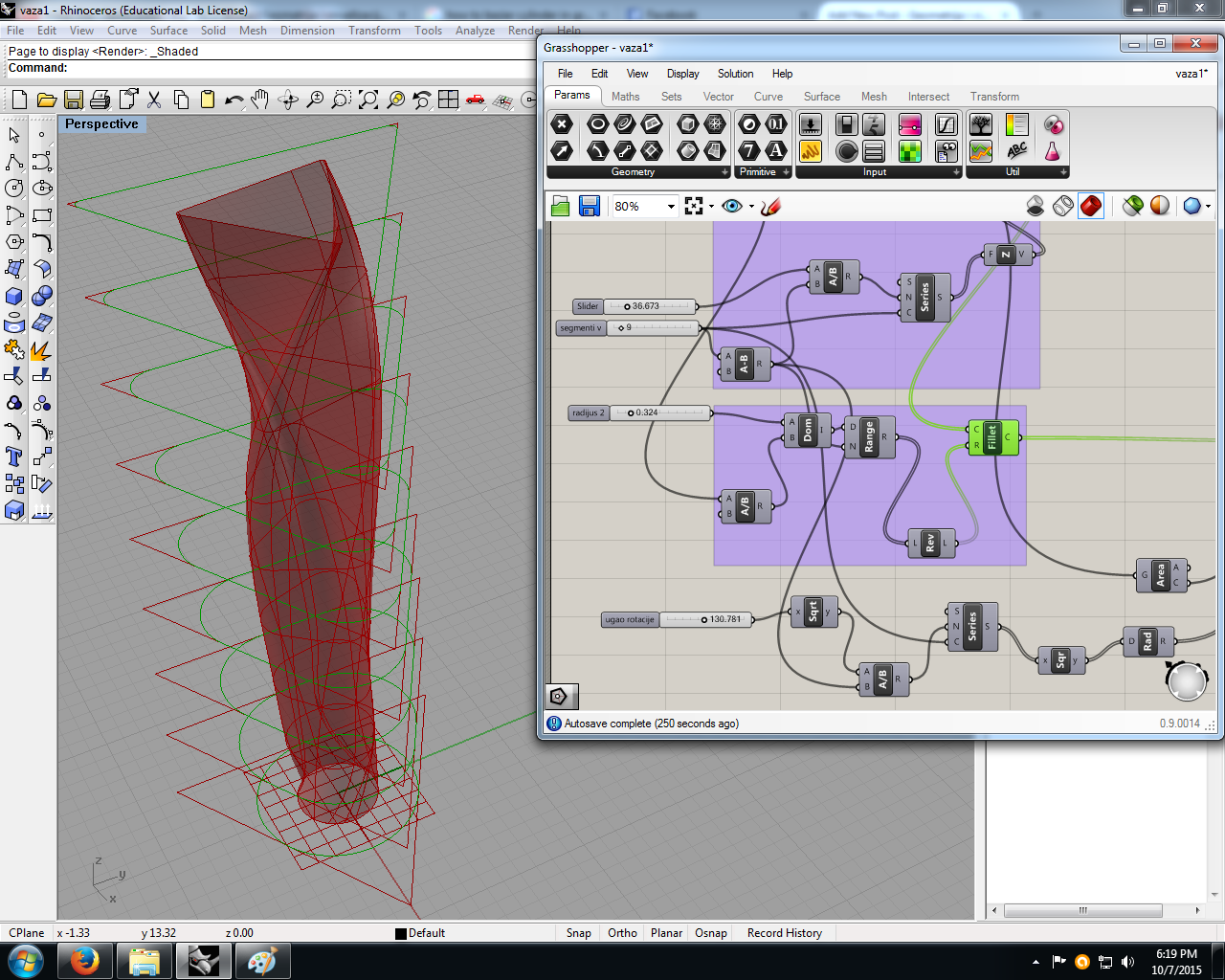Select the Grasshopper sketch pencil icon
Viewport: 1225px width, 980px height.
tap(771, 206)
